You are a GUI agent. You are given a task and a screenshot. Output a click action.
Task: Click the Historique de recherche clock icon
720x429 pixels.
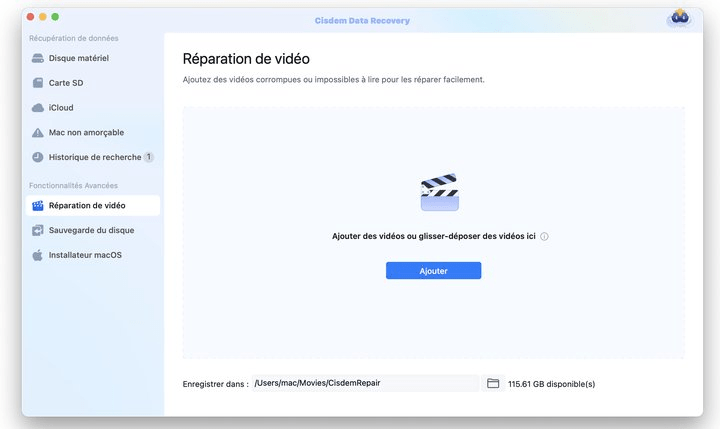[x=38, y=158]
